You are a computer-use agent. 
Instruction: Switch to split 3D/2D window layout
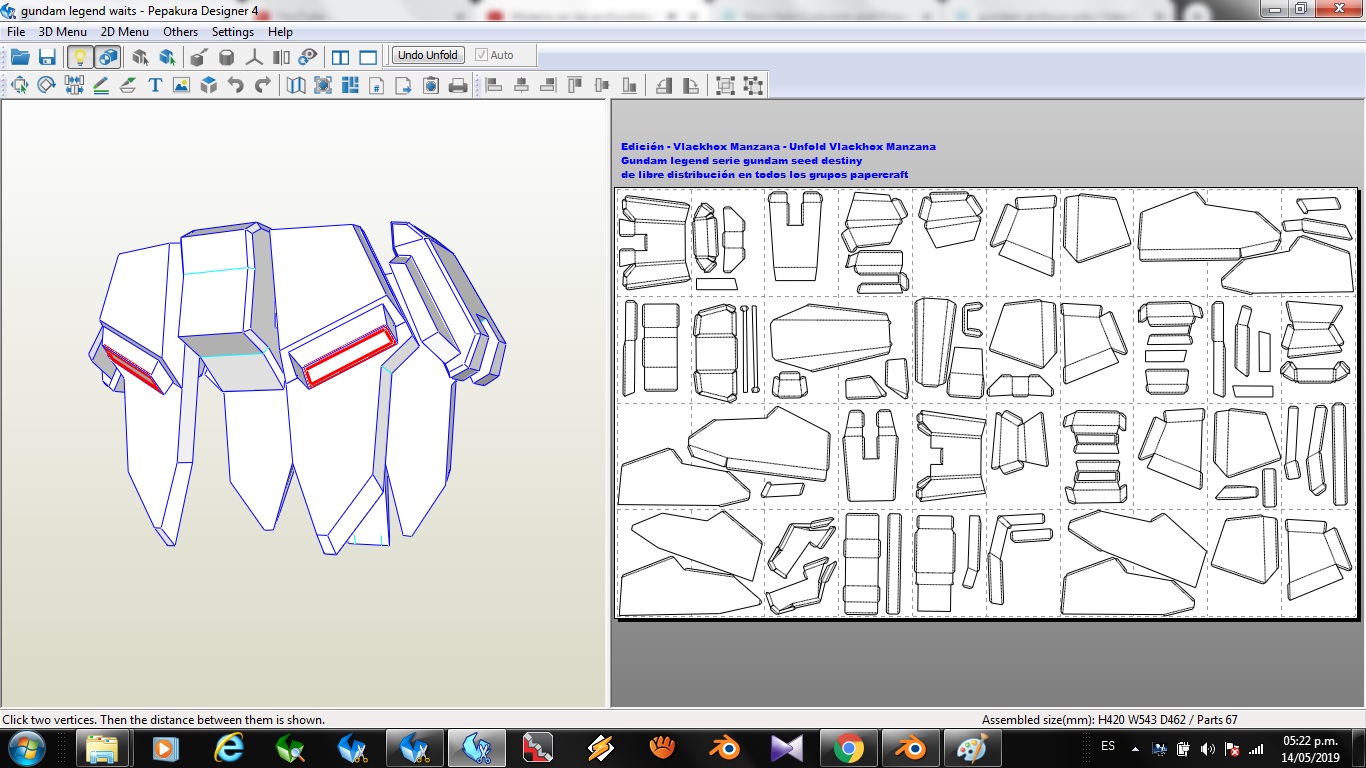point(340,56)
